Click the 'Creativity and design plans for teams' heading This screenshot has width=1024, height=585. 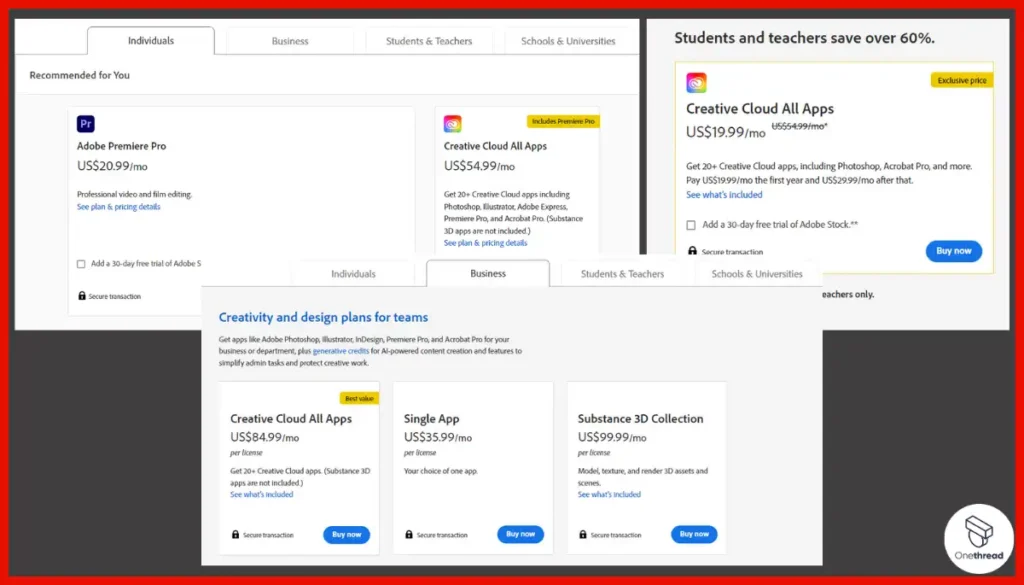click(323, 317)
